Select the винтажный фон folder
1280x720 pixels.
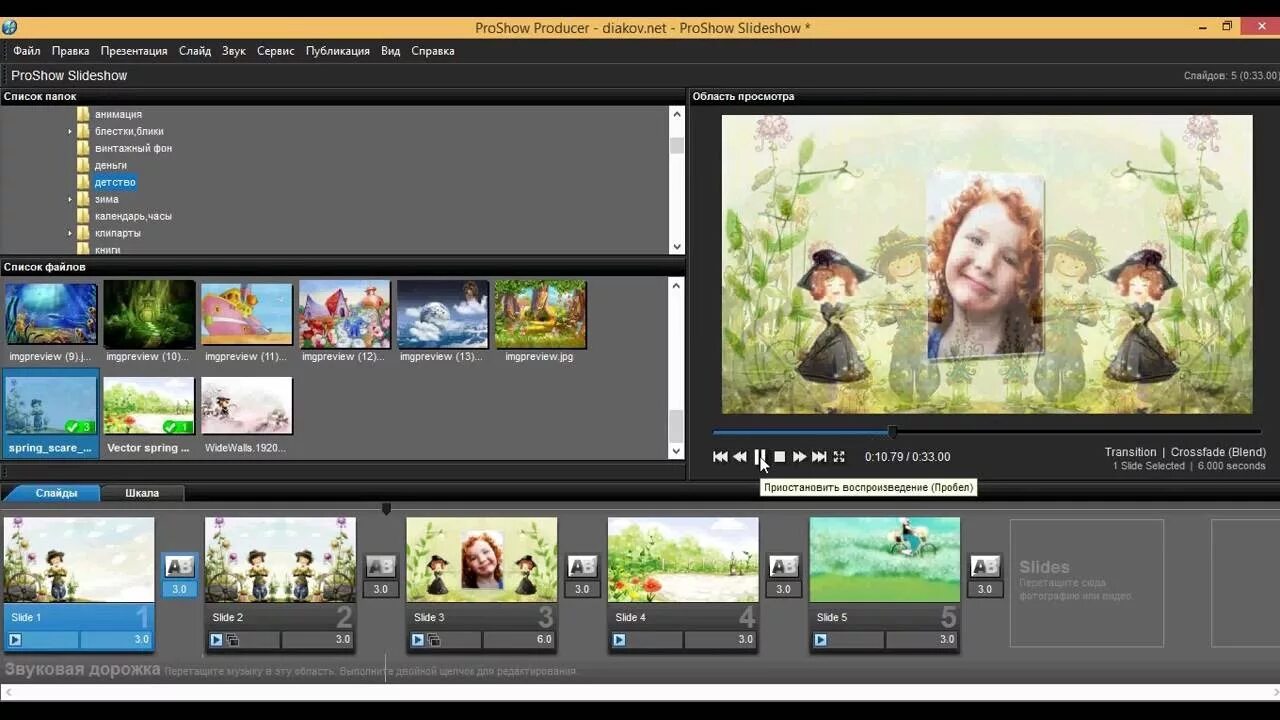click(133, 148)
